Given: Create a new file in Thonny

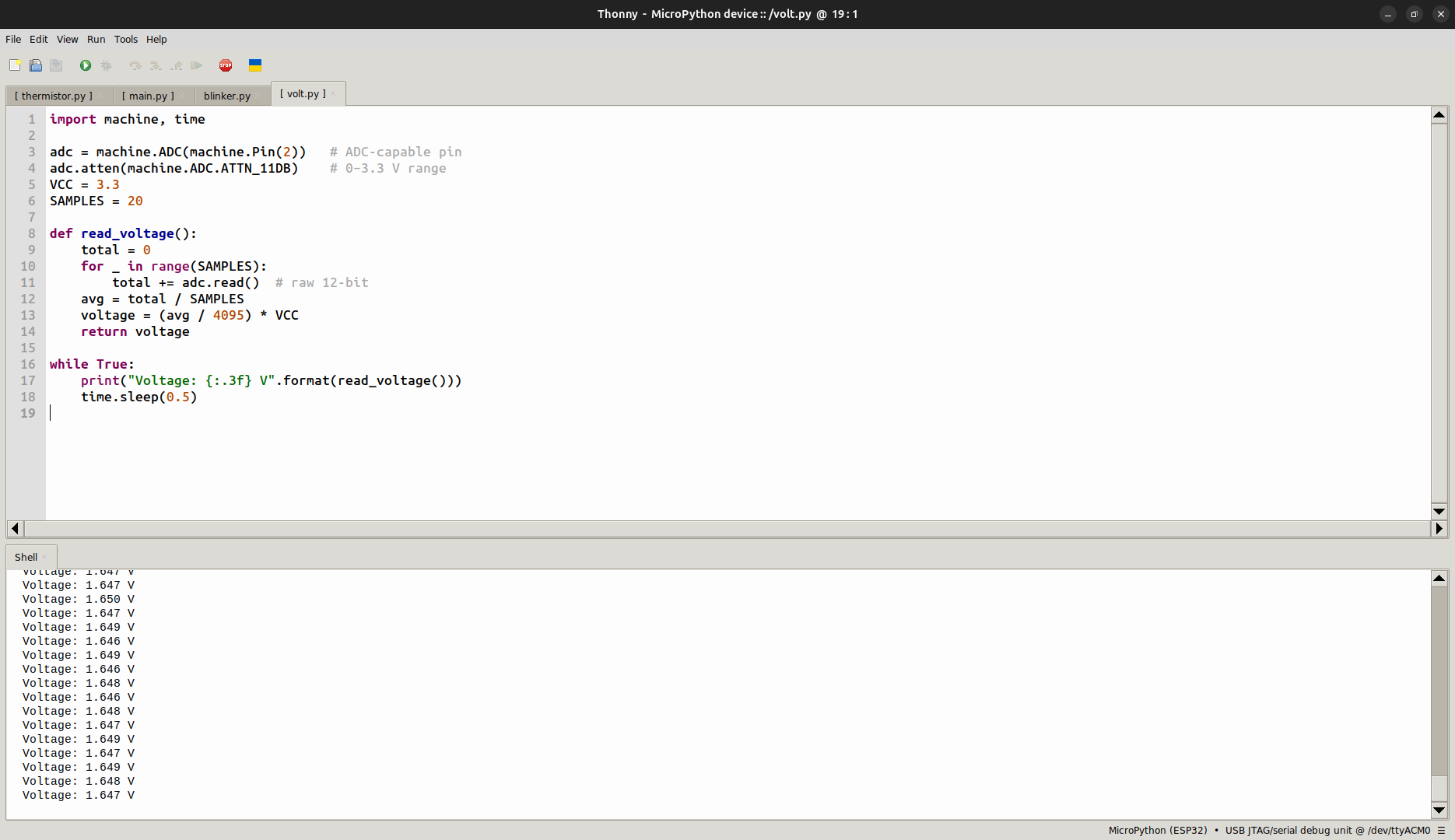Looking at the screenshot, I should (14, 65).
